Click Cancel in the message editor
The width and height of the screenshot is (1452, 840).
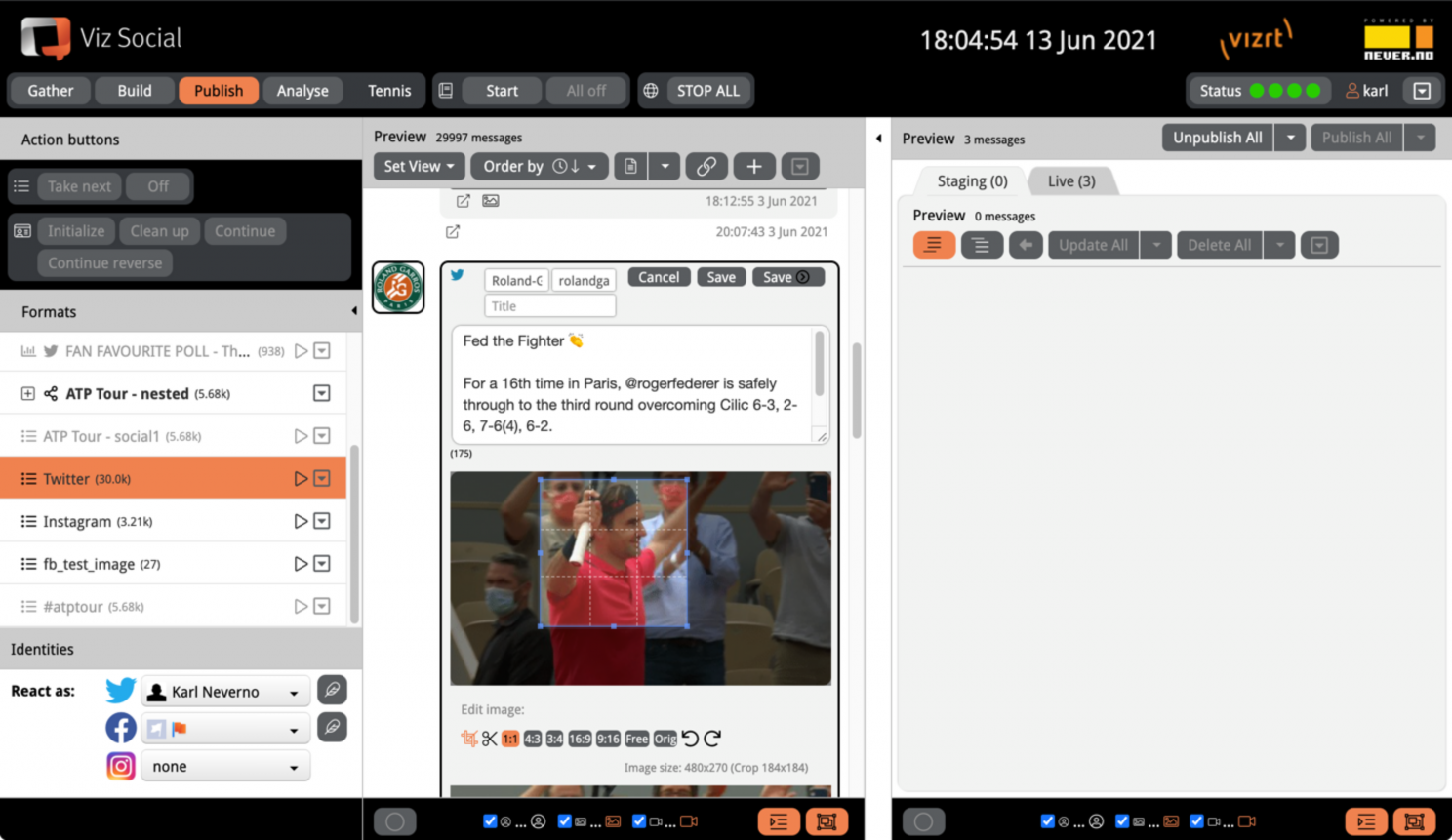(x=659, y=277)
